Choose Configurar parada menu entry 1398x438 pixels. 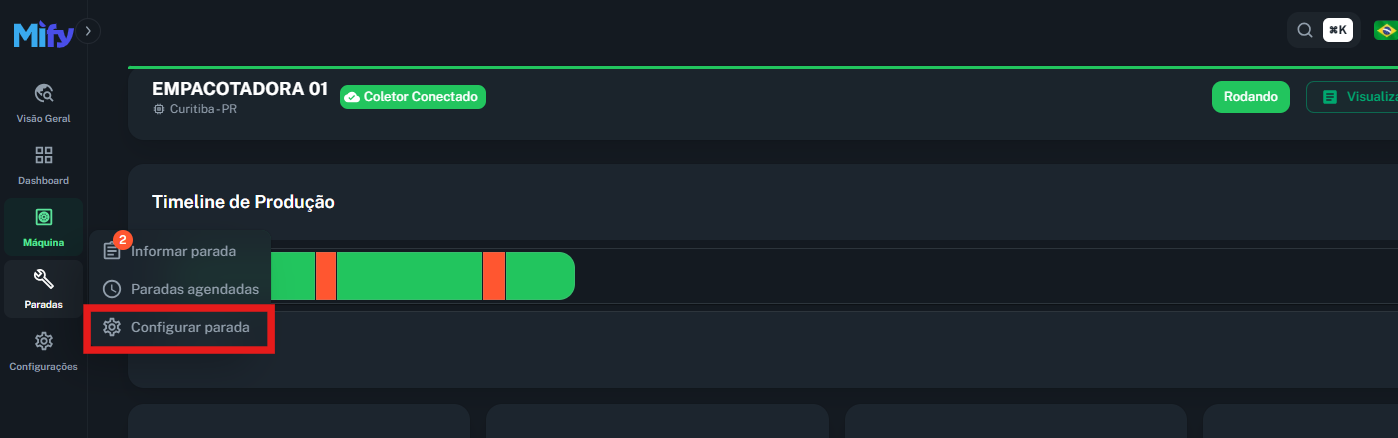190,327
